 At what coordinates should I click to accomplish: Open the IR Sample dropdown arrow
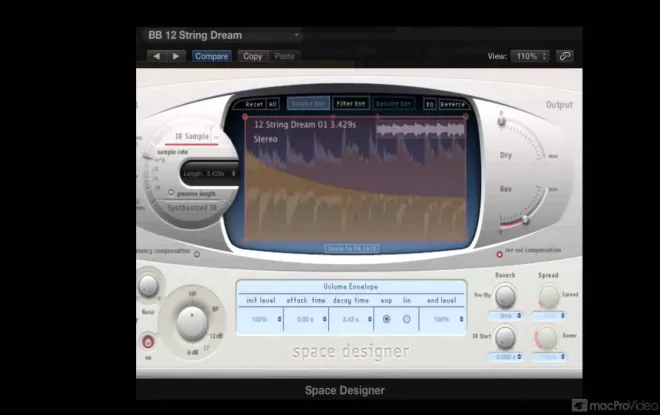[216, 138]
